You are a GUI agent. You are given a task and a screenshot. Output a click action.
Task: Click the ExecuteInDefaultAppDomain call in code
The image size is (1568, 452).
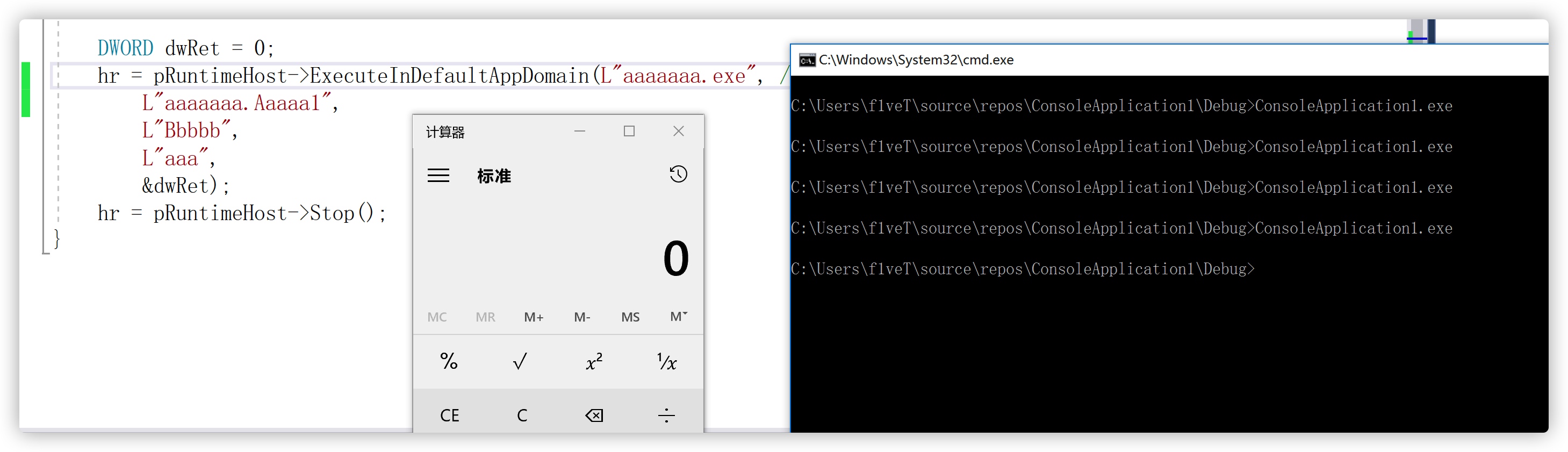pyautogui.click(x=449, y=76)
